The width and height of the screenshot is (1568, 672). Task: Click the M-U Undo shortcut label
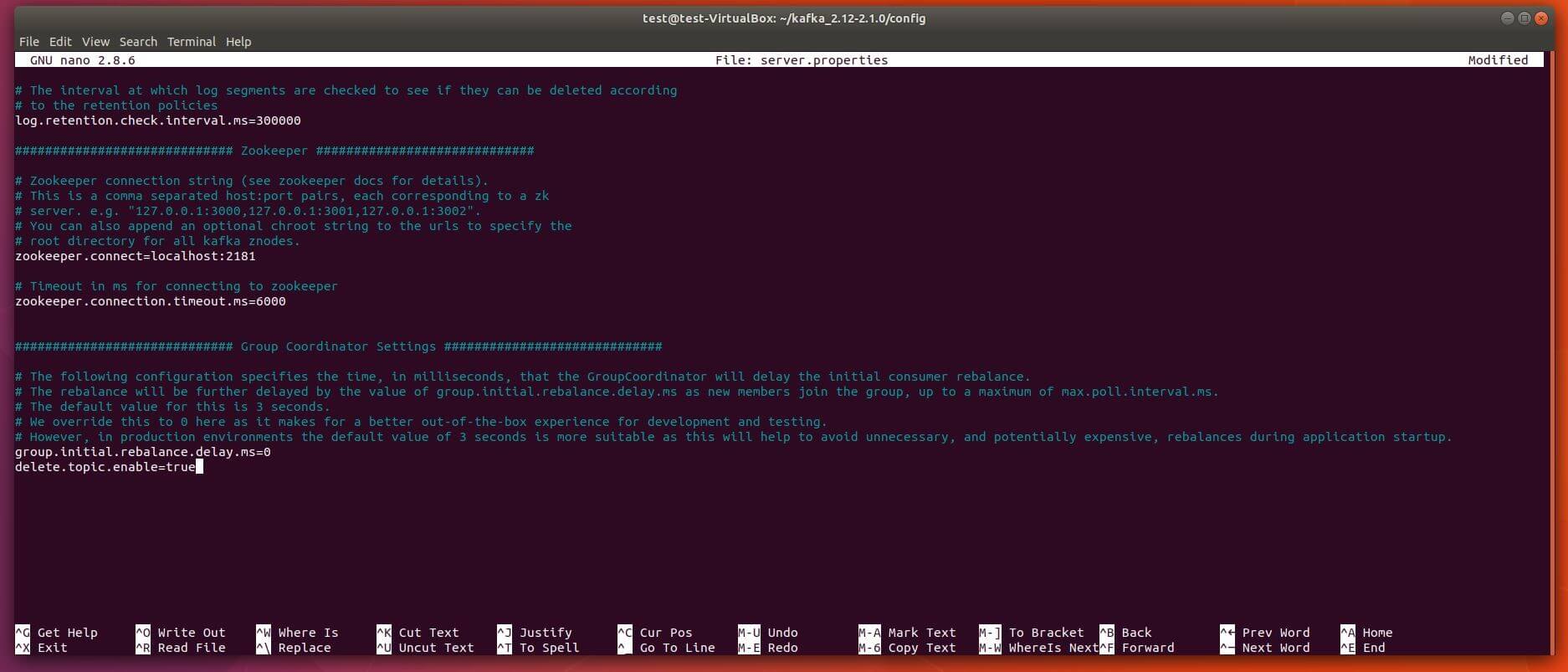[768, 633]
